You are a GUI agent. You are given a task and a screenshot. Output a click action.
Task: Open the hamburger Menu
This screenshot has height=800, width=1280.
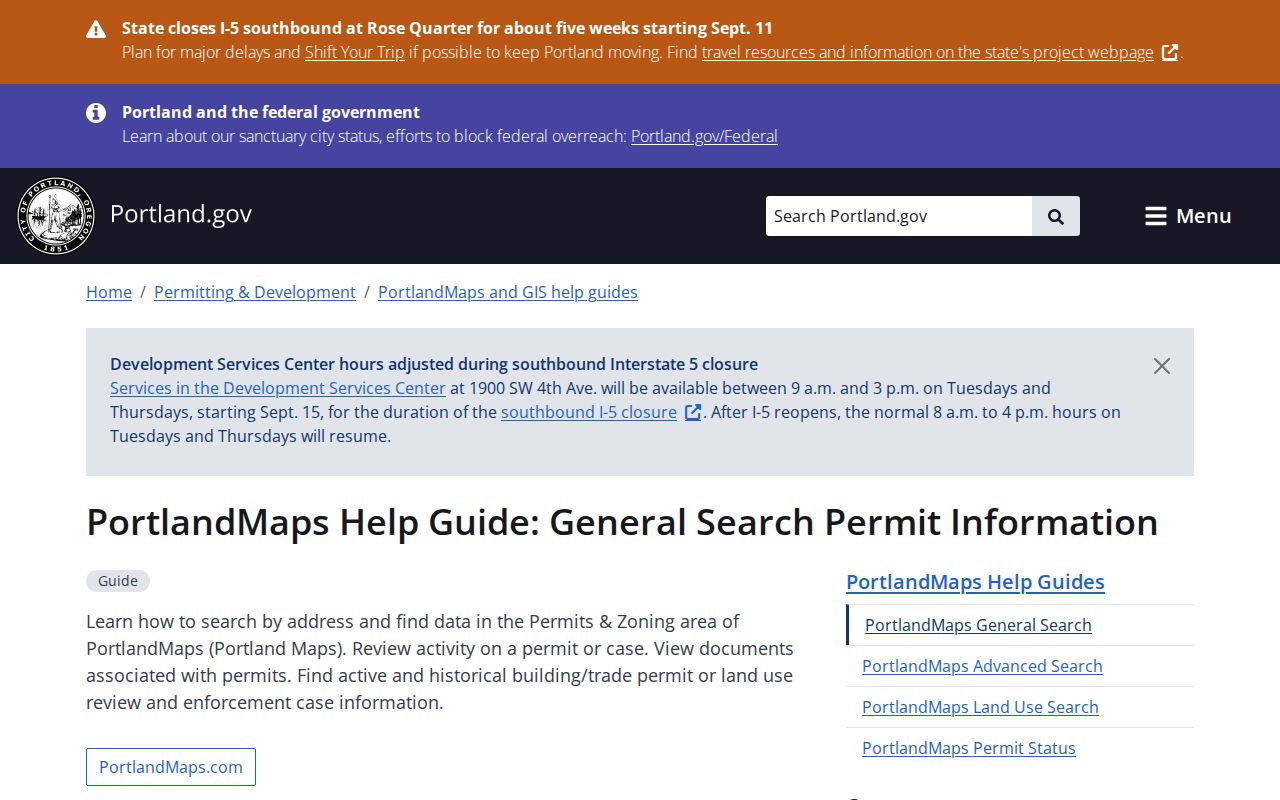[1188, 216]
